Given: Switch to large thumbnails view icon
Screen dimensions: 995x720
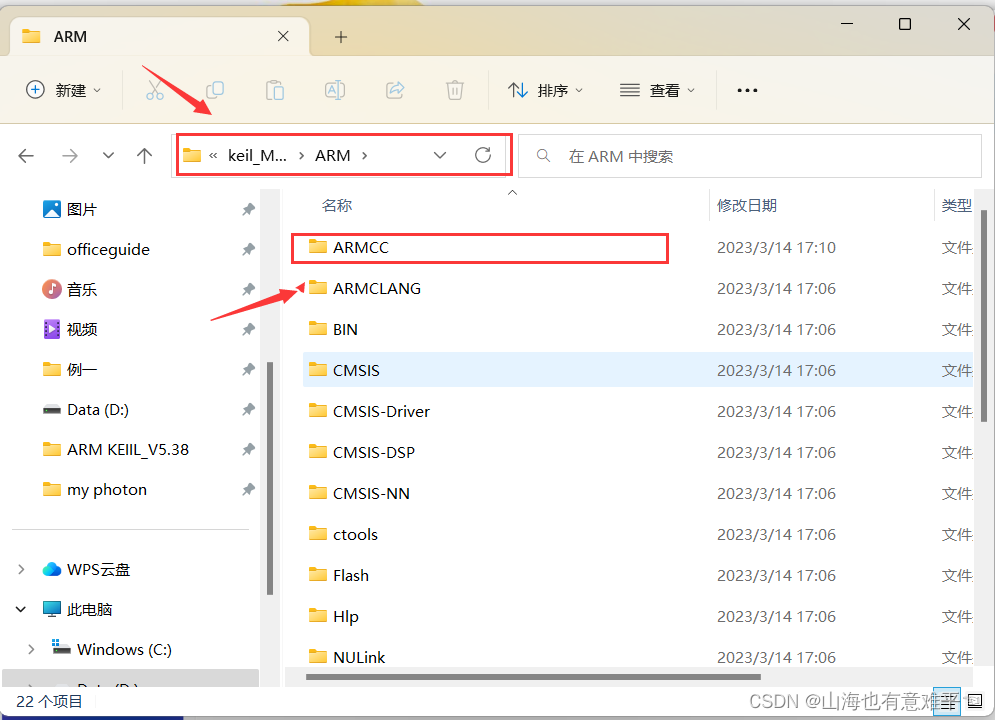Looking at the screenshot, I should click(x=975, y=701).
